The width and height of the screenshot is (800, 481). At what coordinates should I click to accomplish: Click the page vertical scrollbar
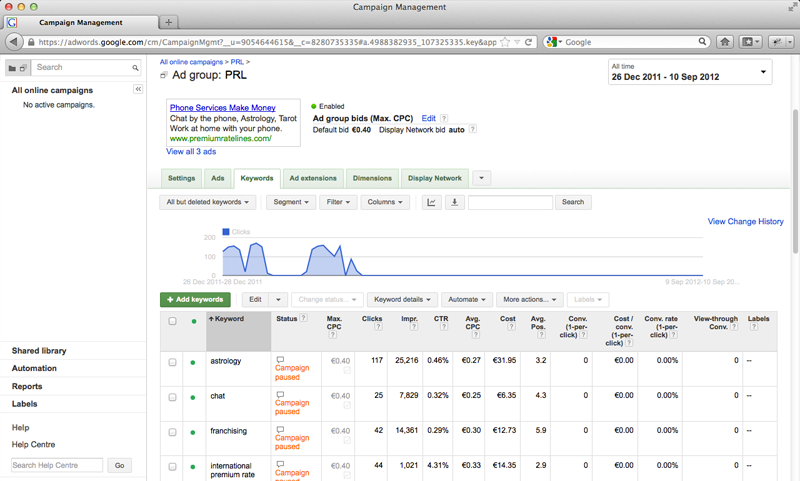(x=795, y=181)
